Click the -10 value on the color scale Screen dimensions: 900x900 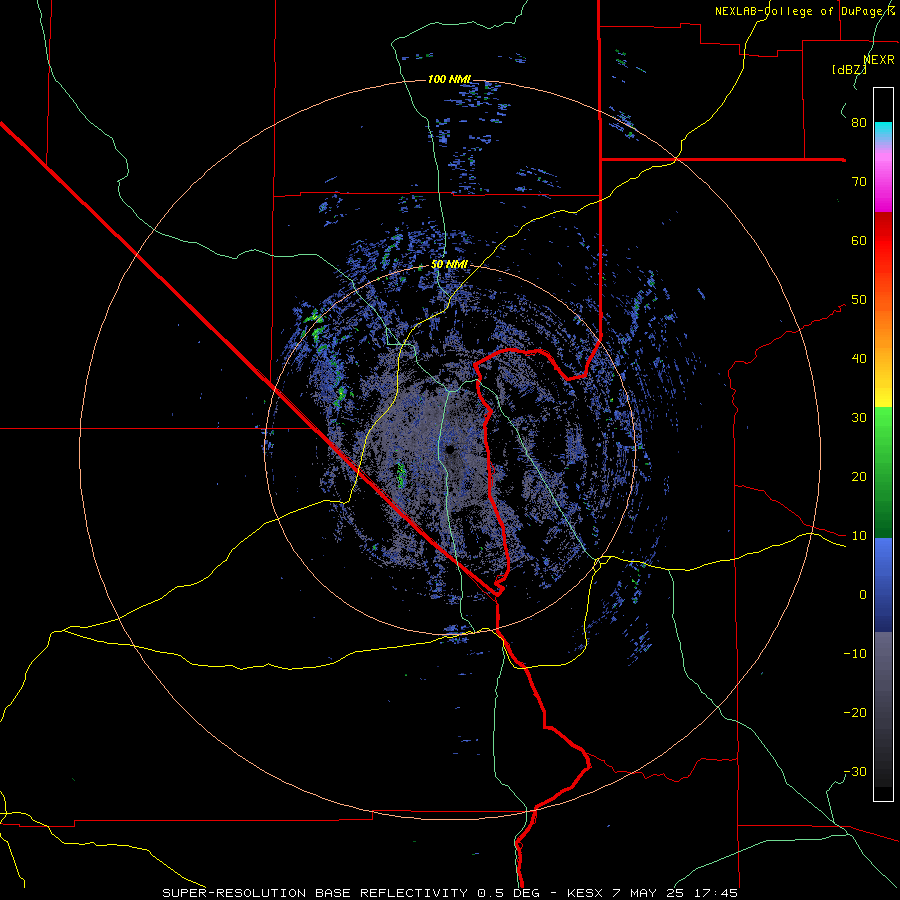(x=855, y=654)
